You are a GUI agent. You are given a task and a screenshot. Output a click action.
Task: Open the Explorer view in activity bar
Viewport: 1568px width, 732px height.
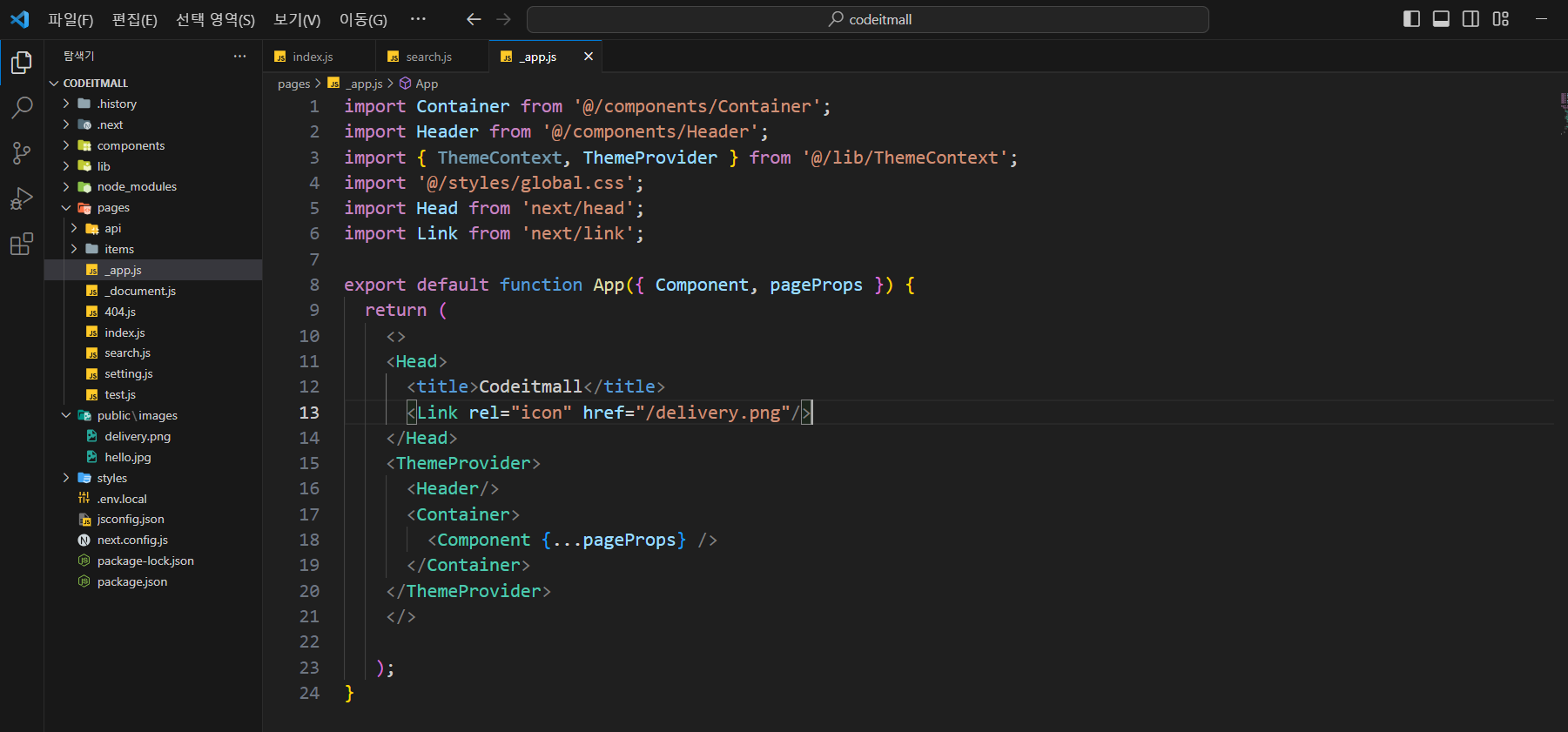(22, 63)
